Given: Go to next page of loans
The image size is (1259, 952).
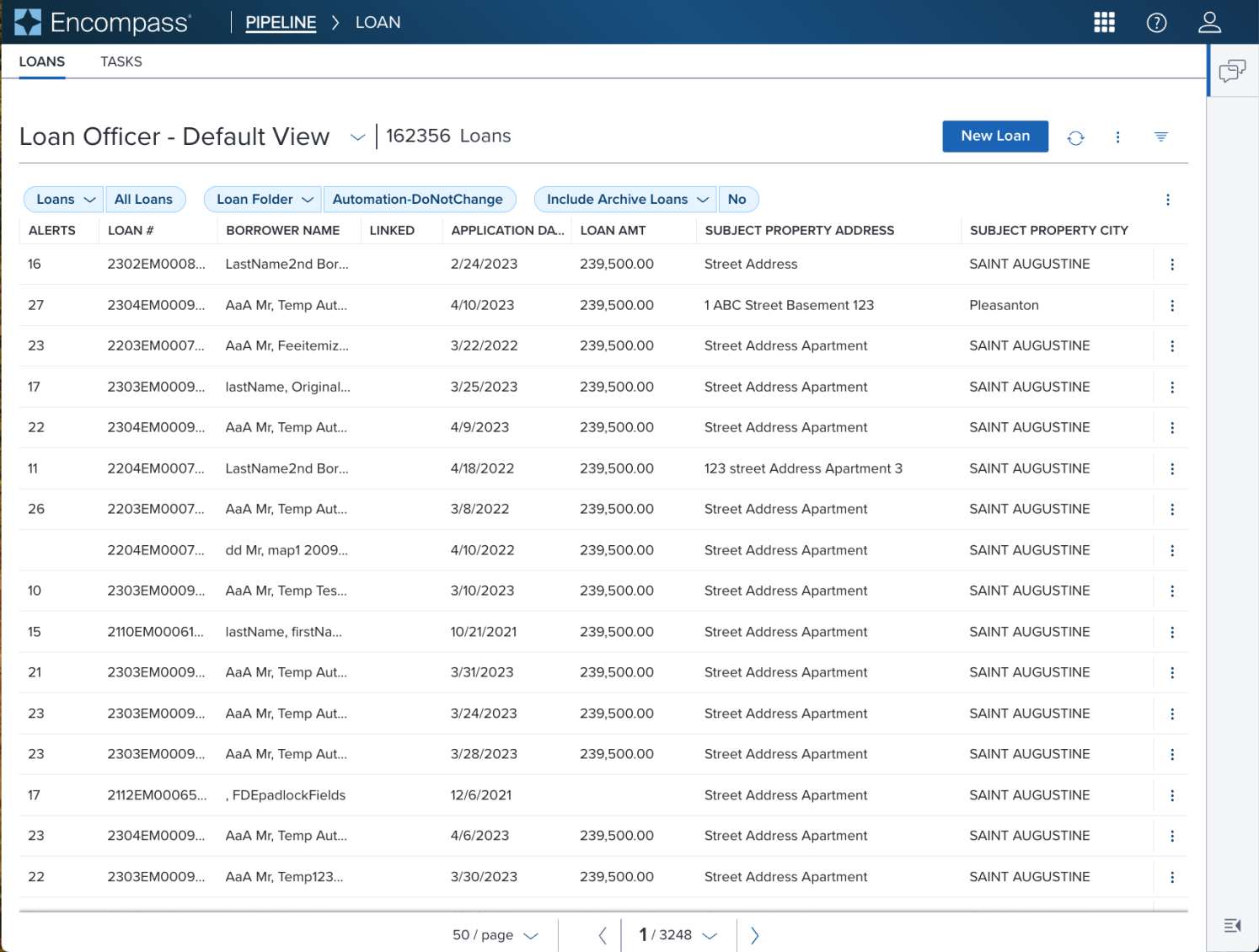Looking at the screenshot, I should pyautogui.click(x=754, y=935).
